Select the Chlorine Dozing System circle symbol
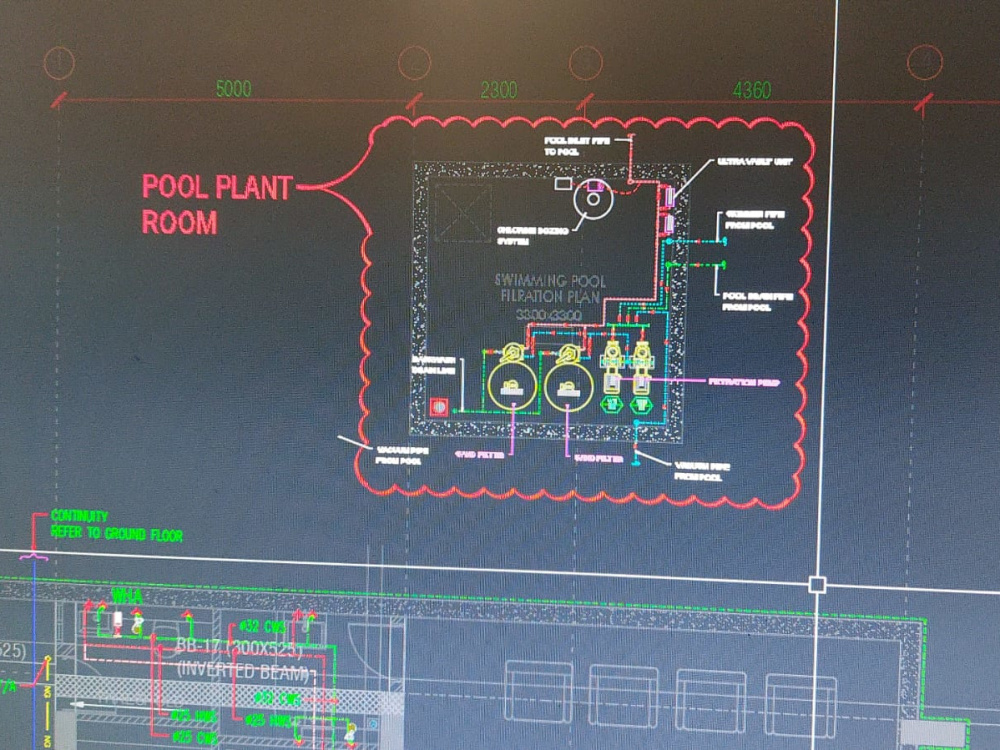This screenshot has height=750, width=1000. tap(593, 198)
